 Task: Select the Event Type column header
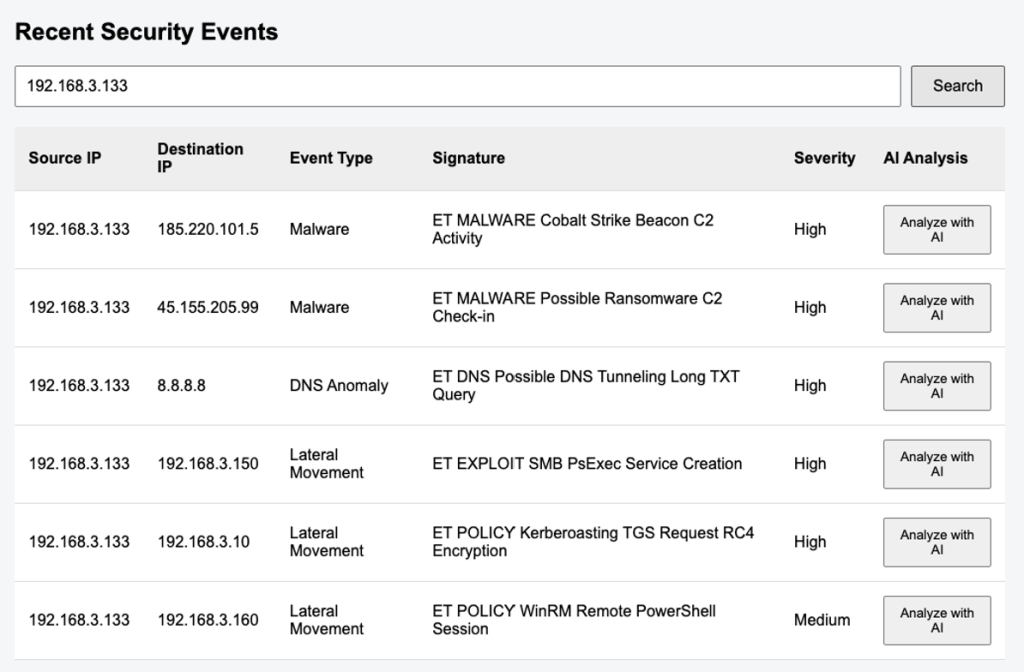click(331, 158)
